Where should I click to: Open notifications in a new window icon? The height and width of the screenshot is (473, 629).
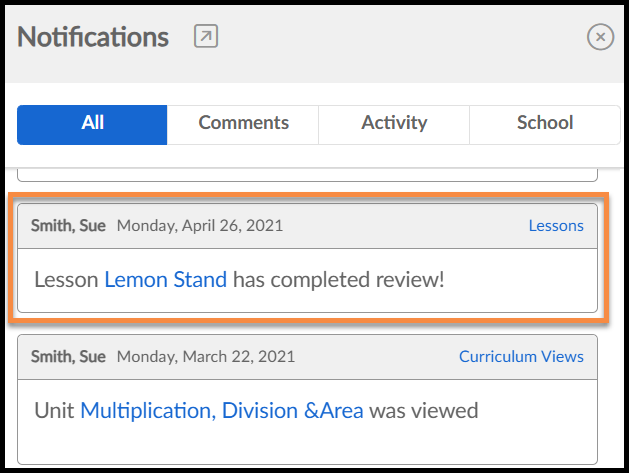[x=205, y=37]
